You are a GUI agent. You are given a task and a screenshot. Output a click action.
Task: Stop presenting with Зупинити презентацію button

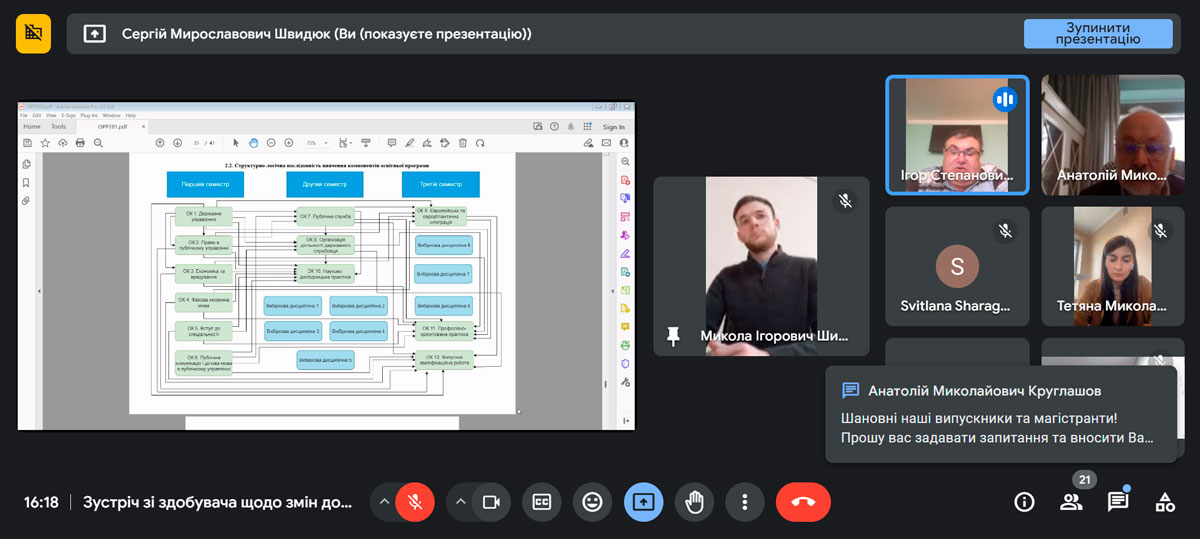pyautogui.click(x=1097, y=33)
